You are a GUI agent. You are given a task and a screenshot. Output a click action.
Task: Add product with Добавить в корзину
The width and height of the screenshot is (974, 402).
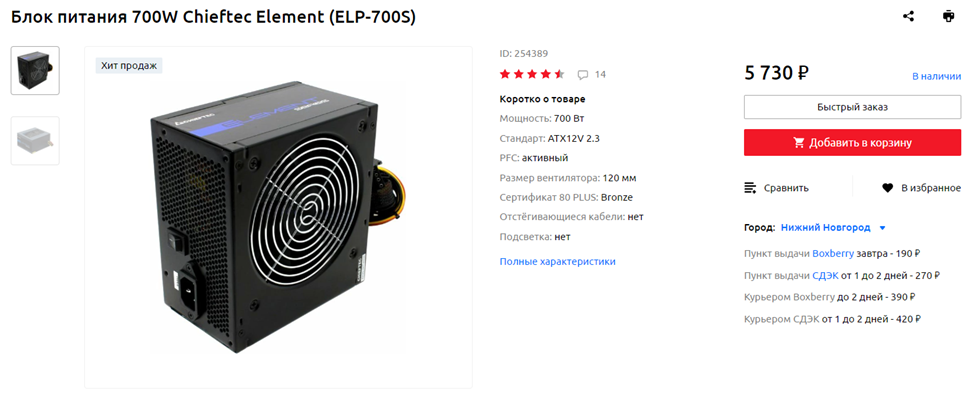[852, 143]
